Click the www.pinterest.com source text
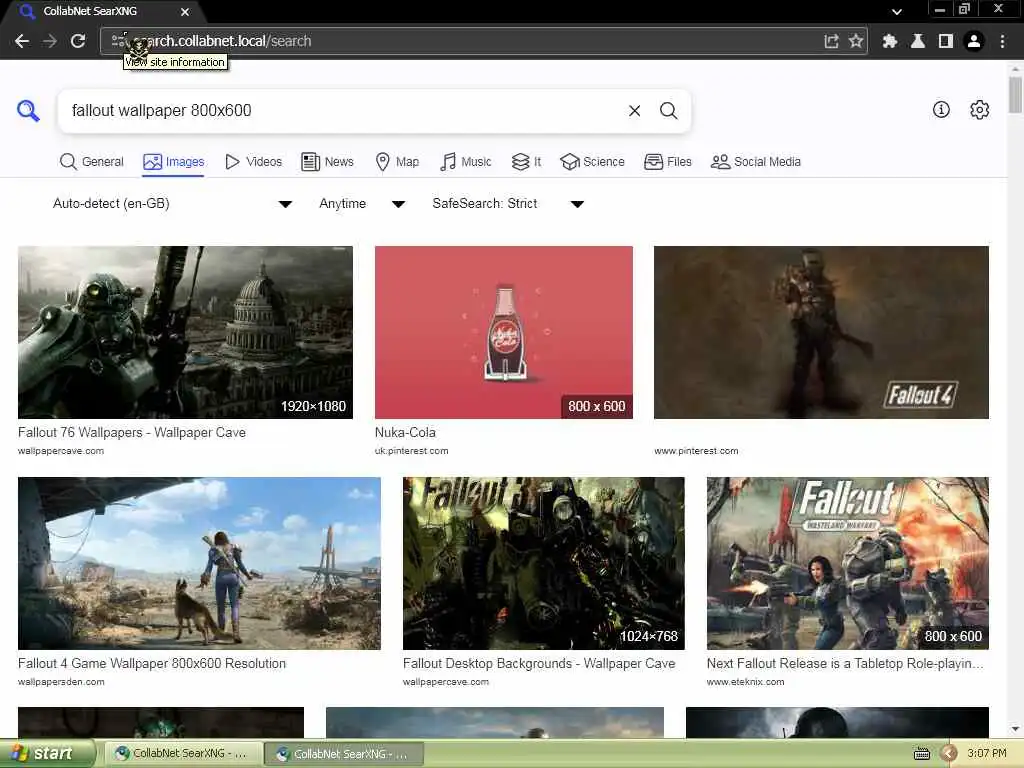 (696, 451)
